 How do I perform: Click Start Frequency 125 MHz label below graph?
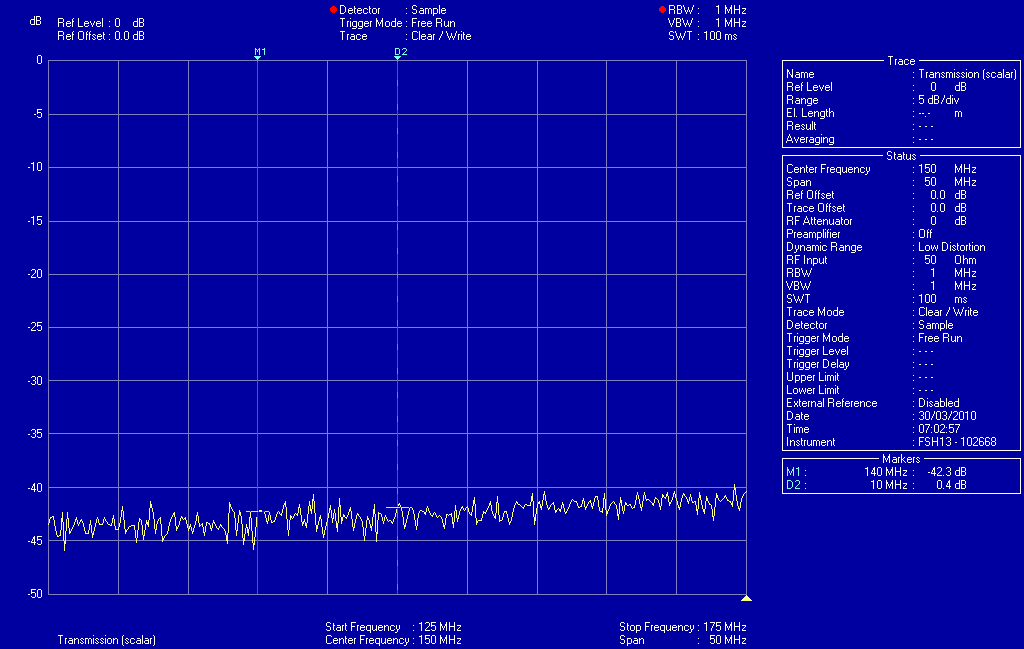click(x=392, y=627)
